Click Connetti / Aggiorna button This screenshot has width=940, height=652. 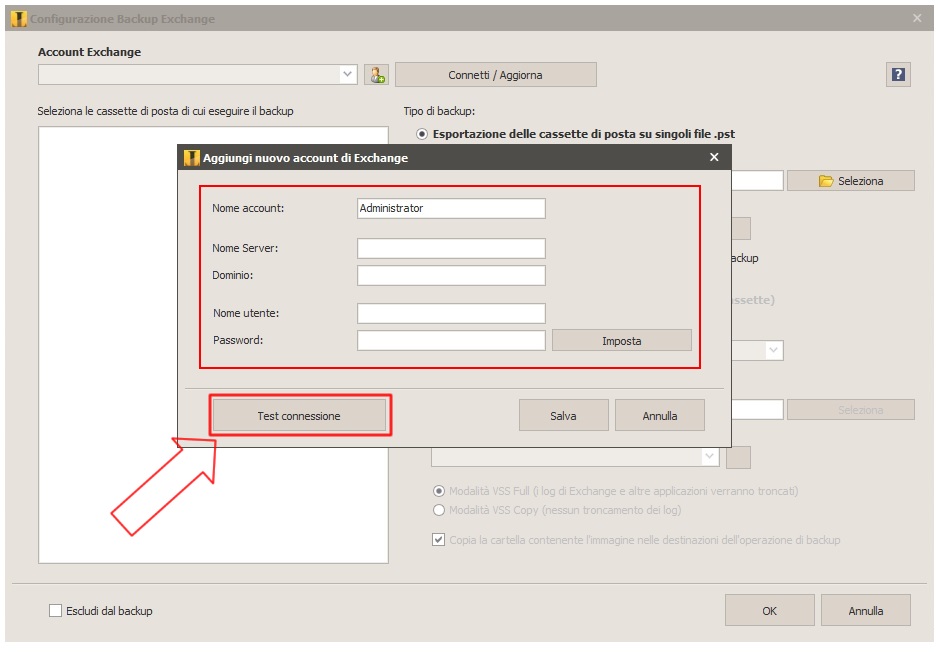pyautogui.click(x=495, y=75)
